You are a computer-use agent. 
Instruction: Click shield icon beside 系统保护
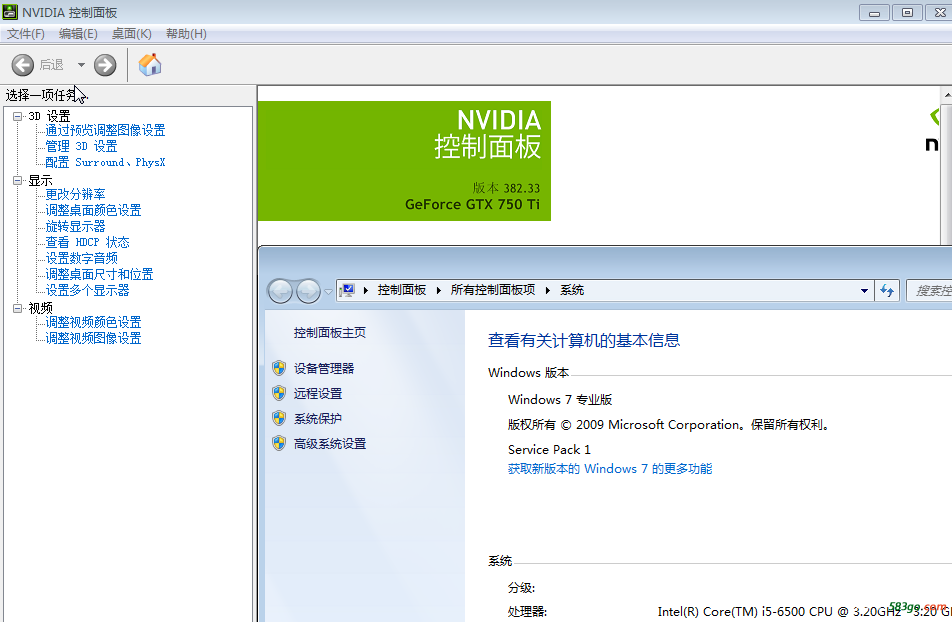[x=279, y=418]
